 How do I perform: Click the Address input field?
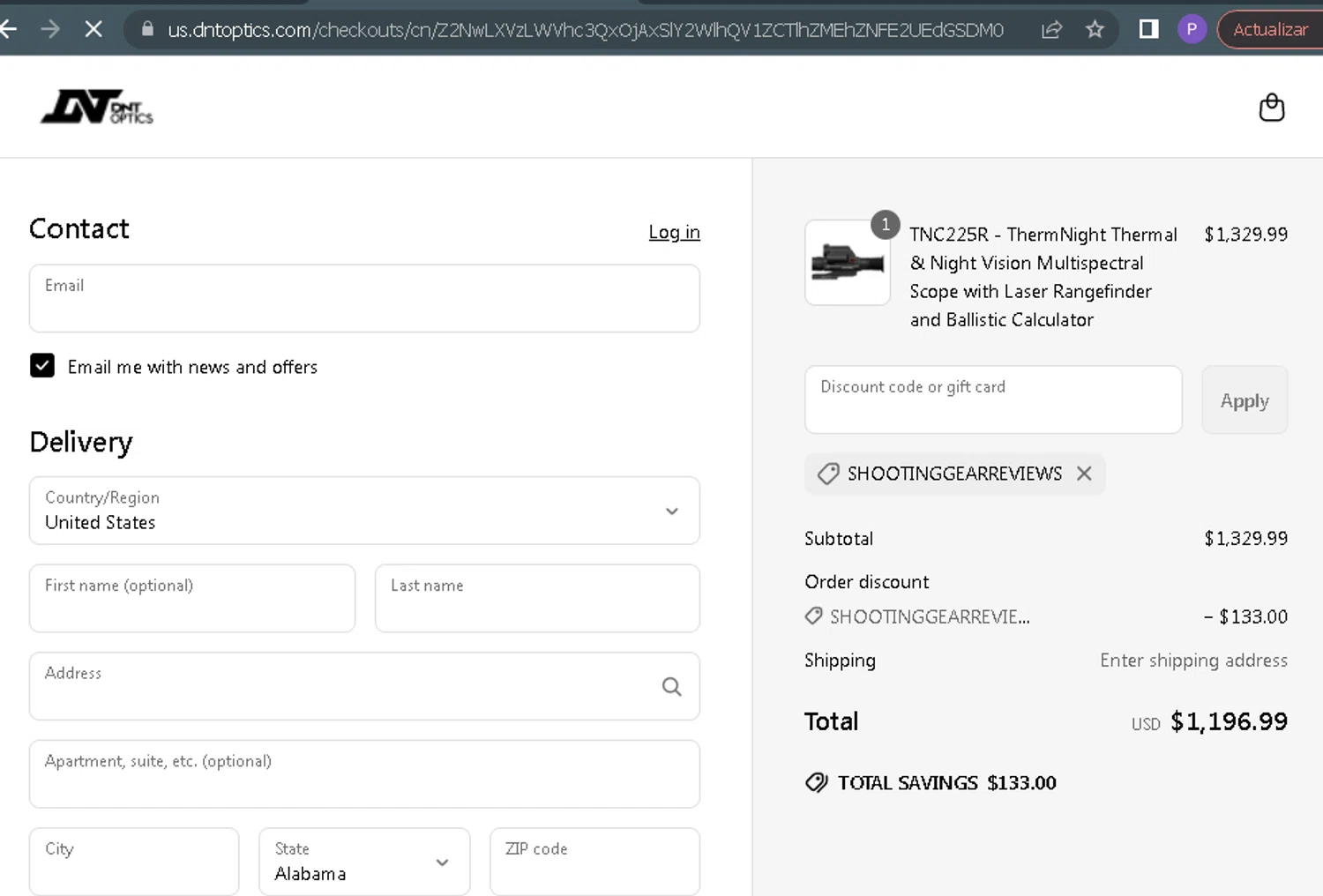point(364,686)
